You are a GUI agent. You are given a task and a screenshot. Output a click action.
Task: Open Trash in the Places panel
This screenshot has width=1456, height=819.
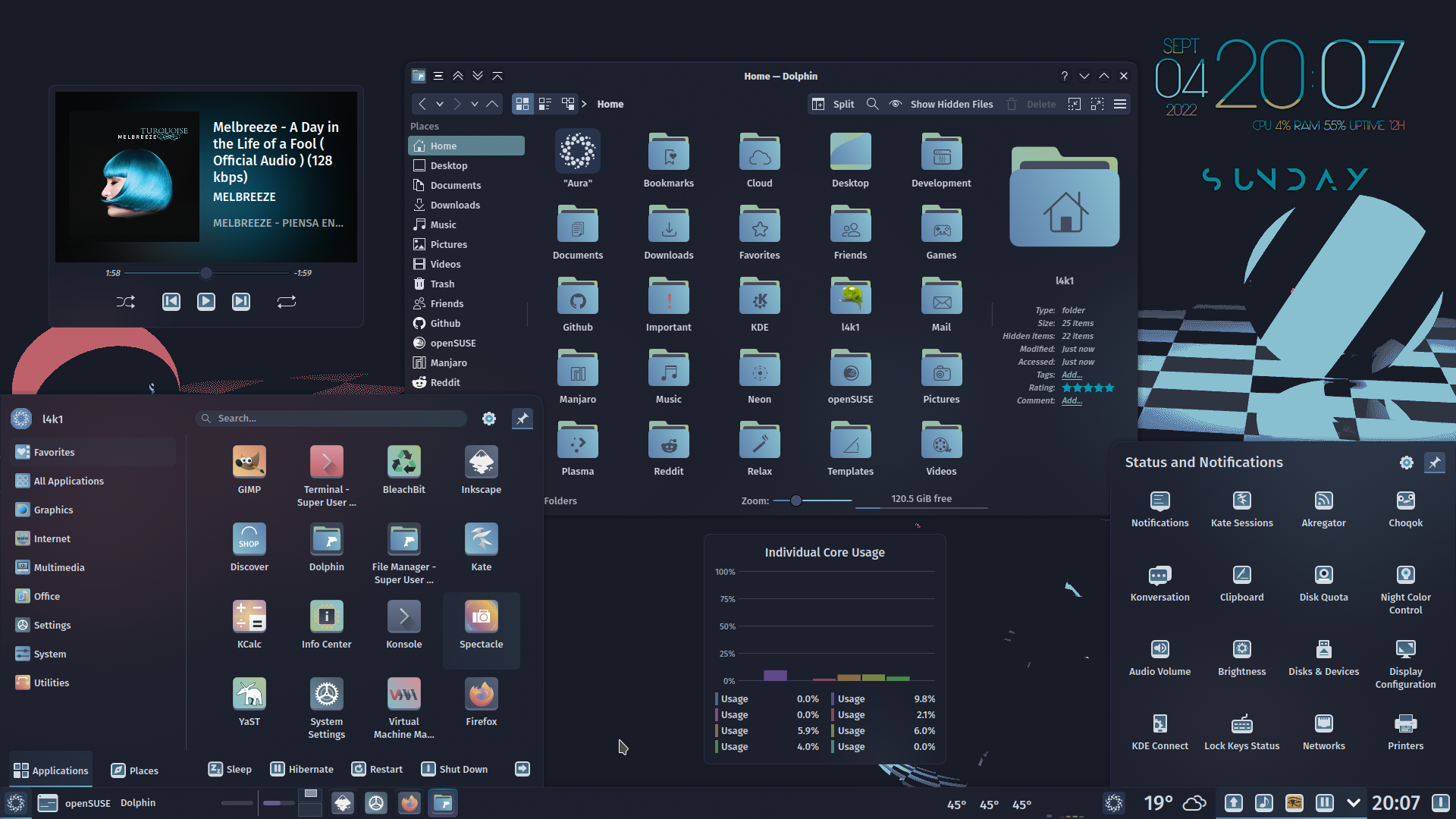point(466,284)
